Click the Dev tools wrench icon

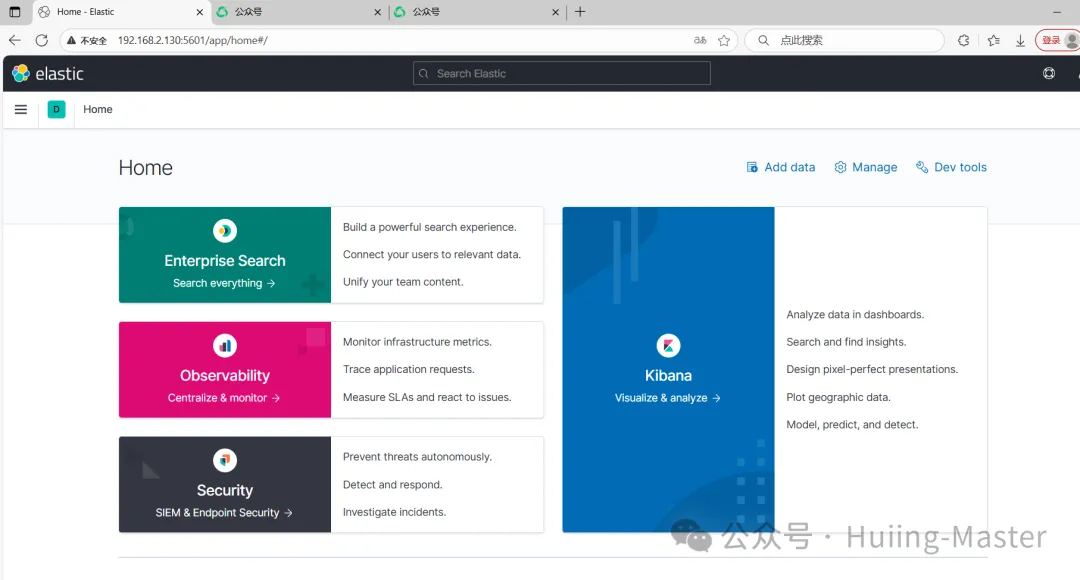[x=922, y=167]
